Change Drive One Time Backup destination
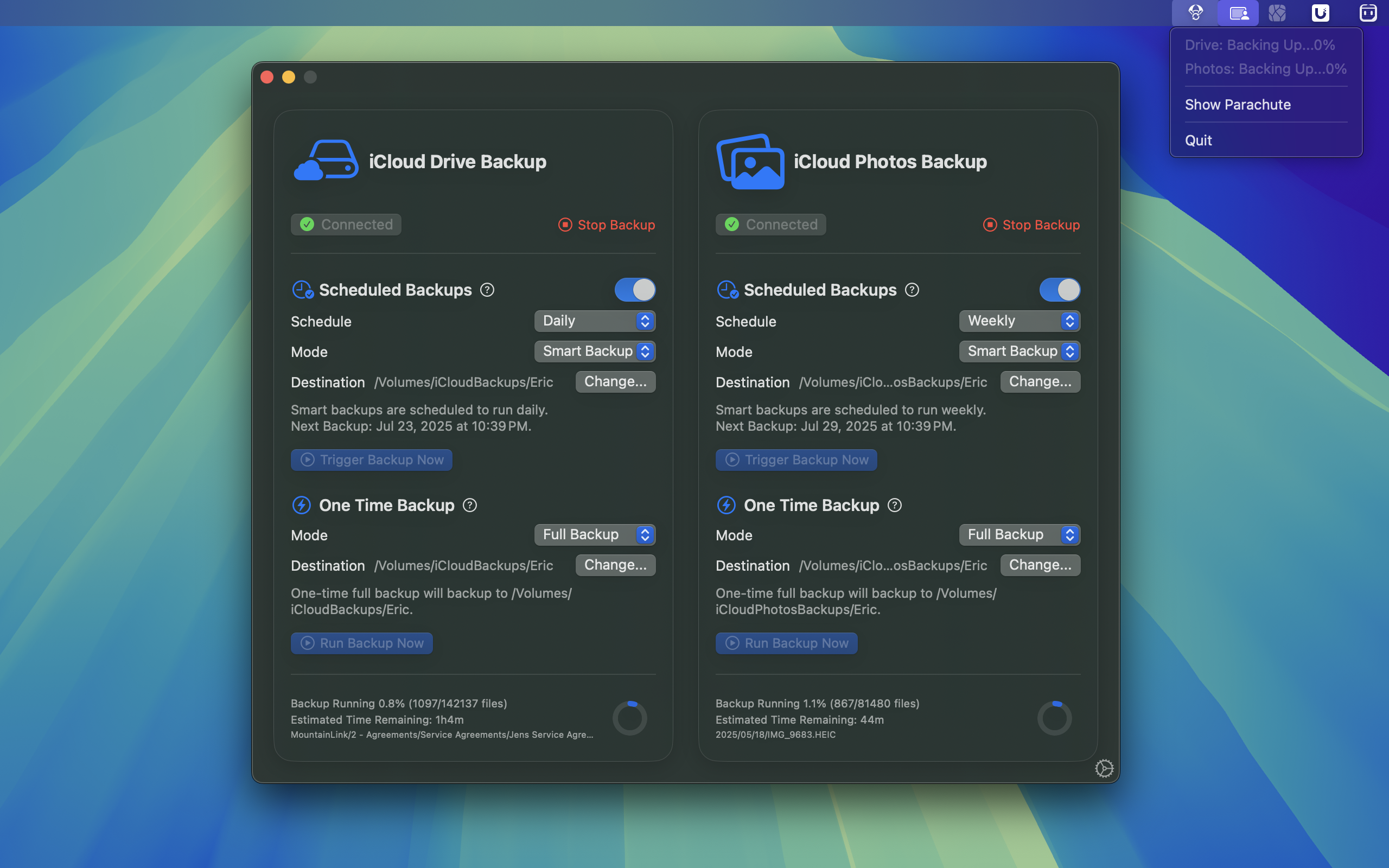This screenshot has width=1389, height=868. [x=615, y=565]
